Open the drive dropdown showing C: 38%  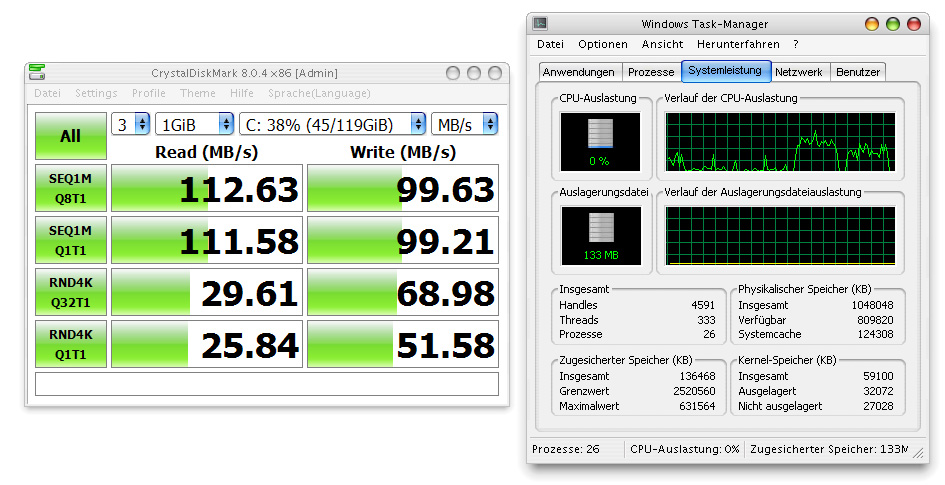click(333, 124)
